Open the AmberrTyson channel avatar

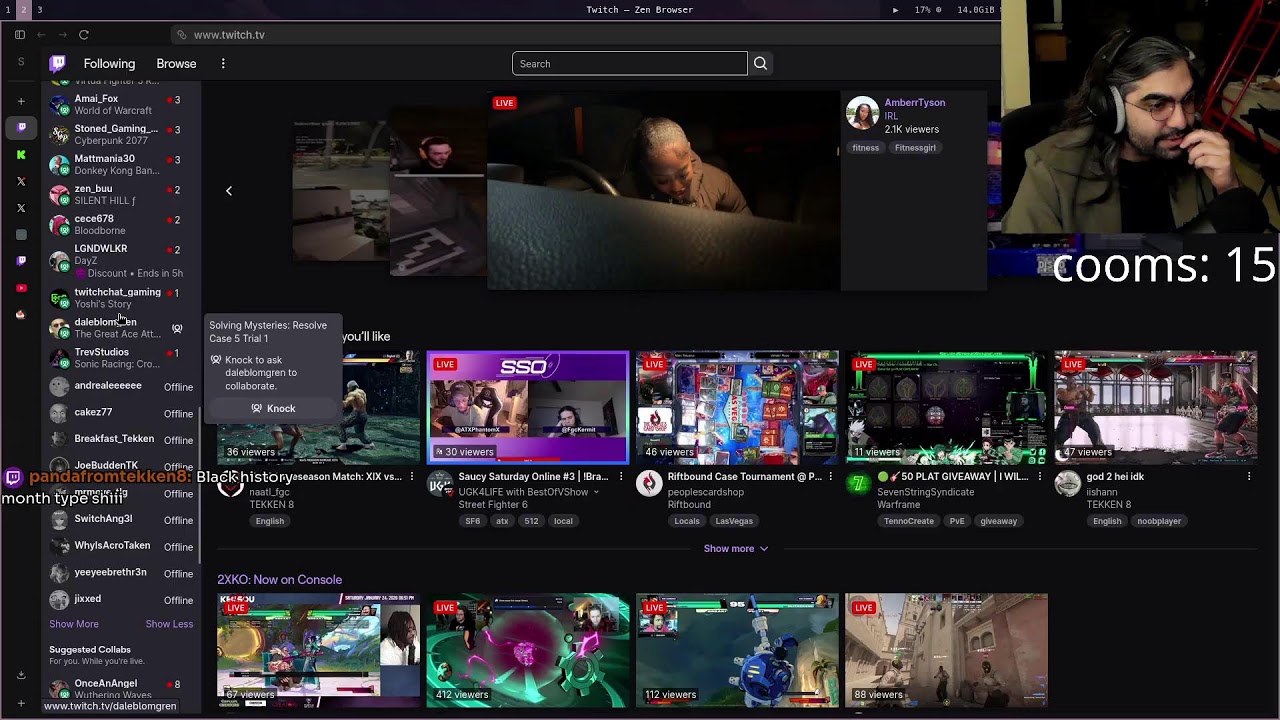click(x=862, y=113)
